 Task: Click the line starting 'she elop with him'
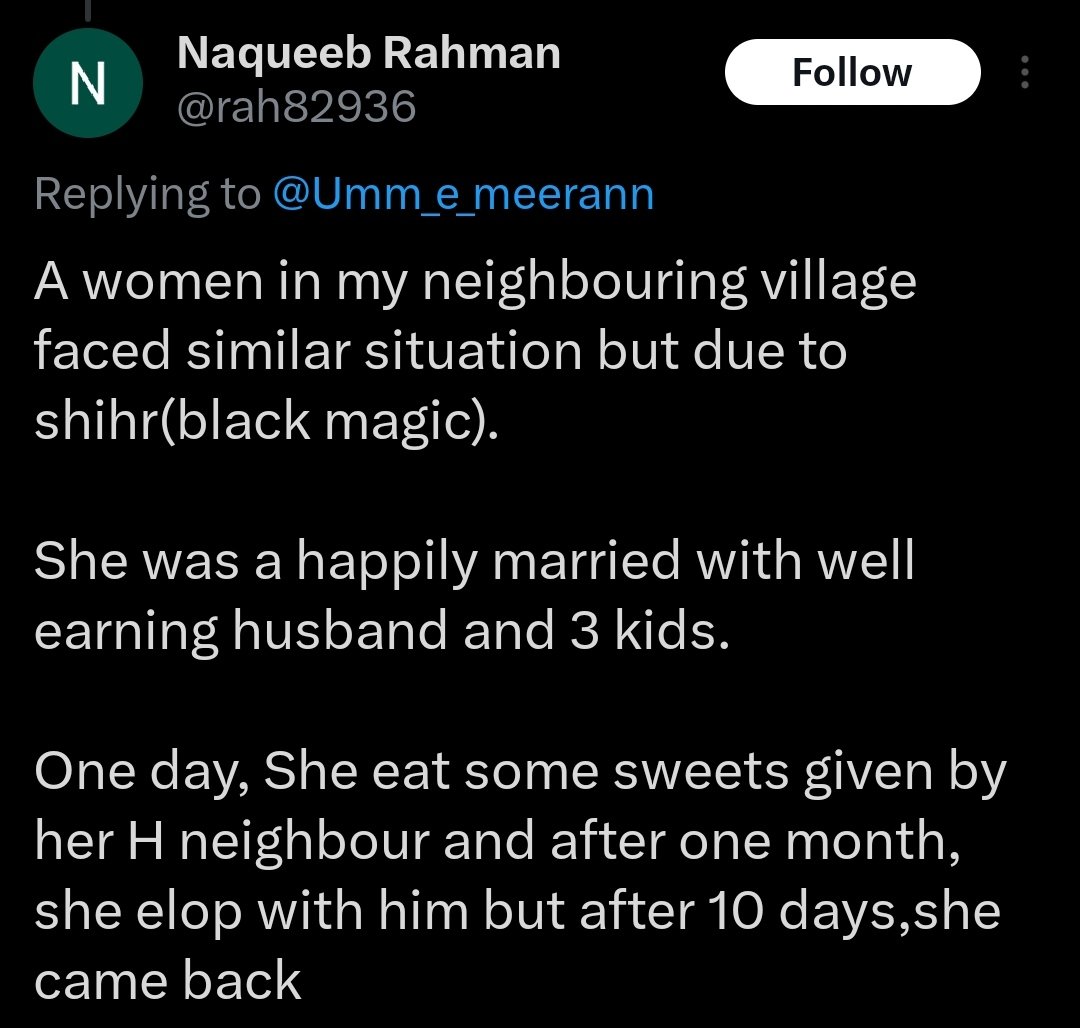coord(517,910)
